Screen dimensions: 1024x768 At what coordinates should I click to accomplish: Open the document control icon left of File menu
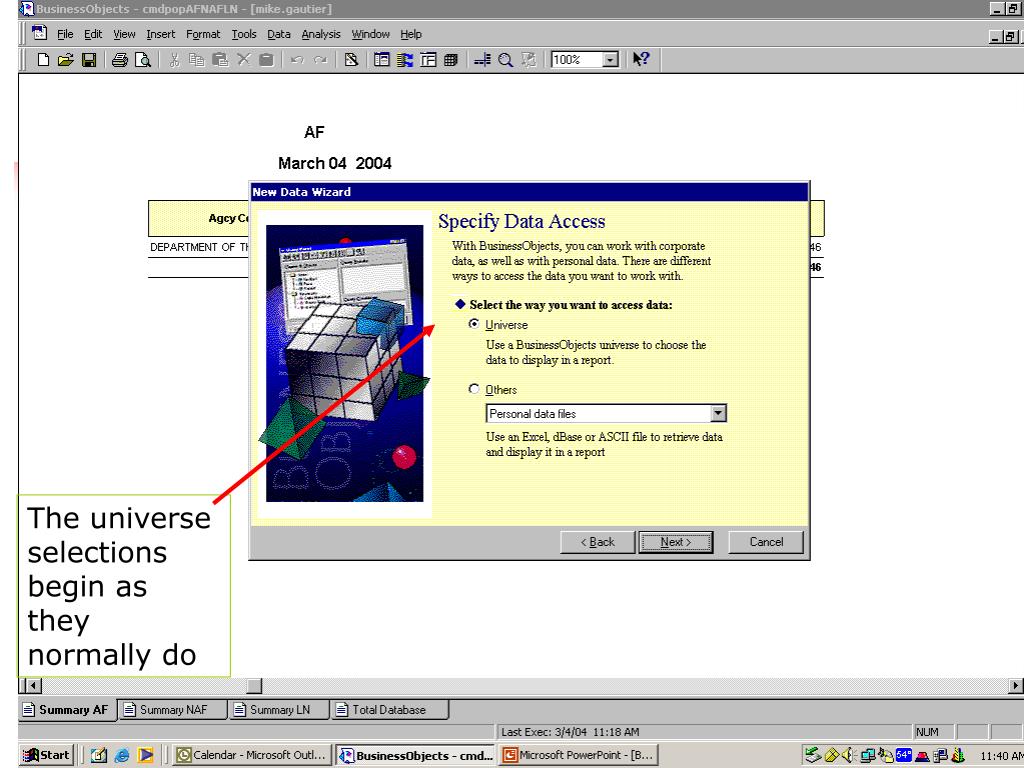(x=40, y=33)
